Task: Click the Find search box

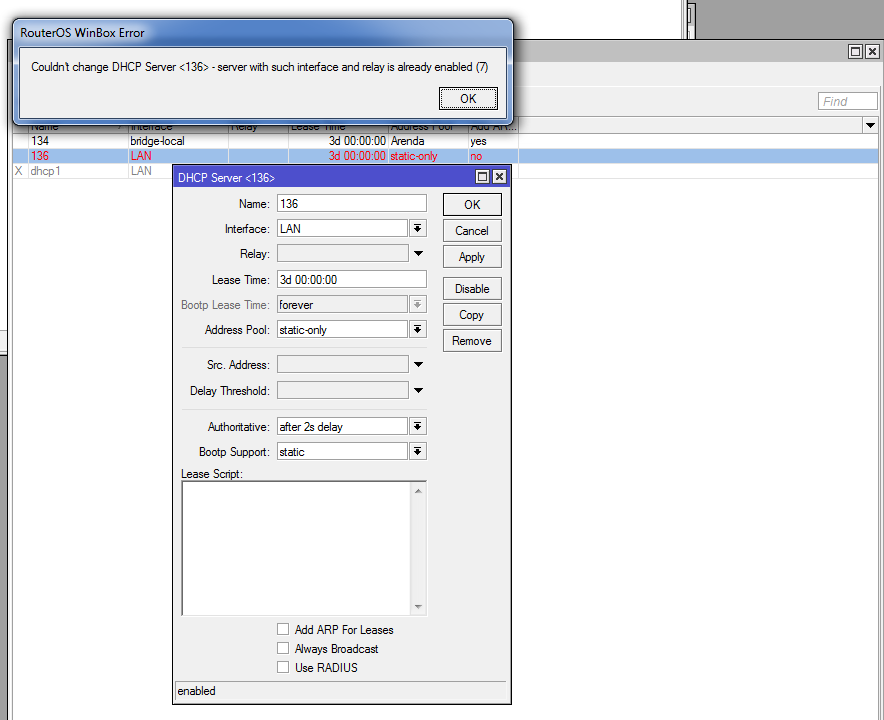Action: (x=847, y=101)
